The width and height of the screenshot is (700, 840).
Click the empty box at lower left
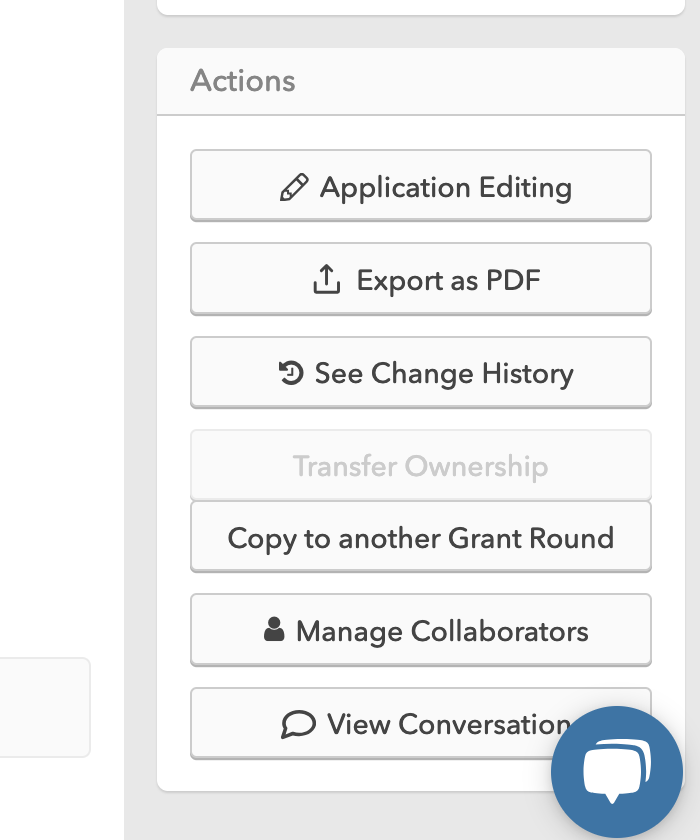click(44, 706)
